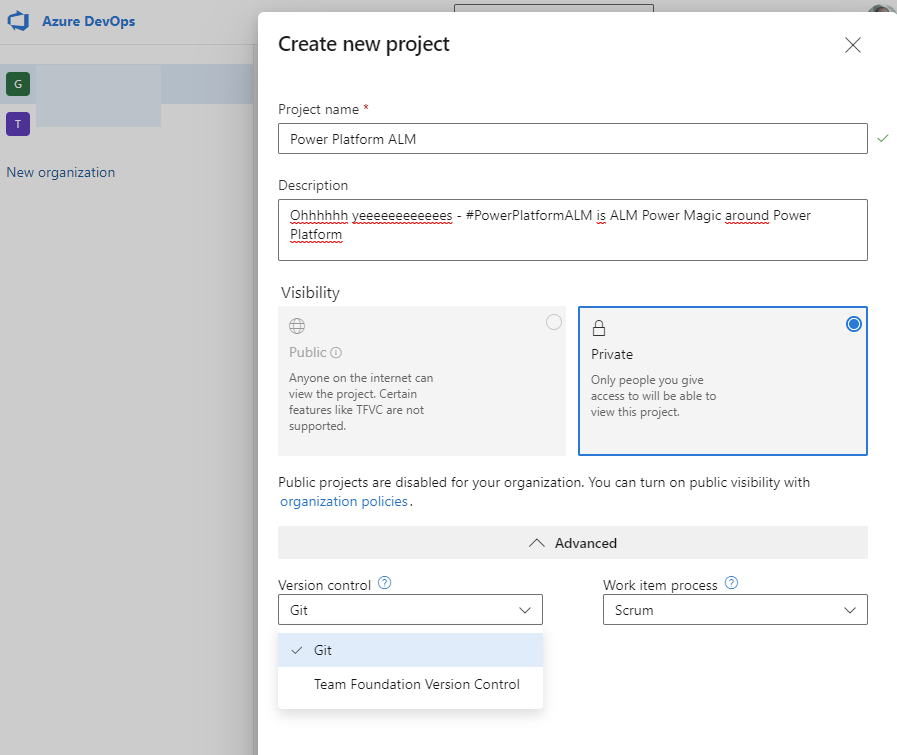The width and height of the screenshot is (897, 755).
Task: Close the Create new project dialog
Action: [x=852, y=44]
